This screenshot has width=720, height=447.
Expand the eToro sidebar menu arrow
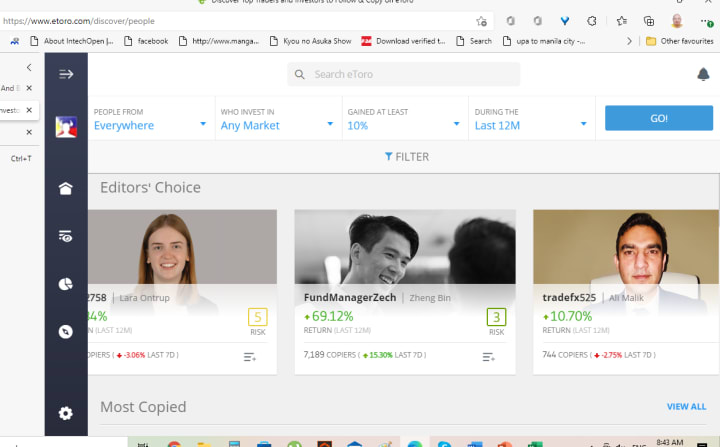click(66, 74)
